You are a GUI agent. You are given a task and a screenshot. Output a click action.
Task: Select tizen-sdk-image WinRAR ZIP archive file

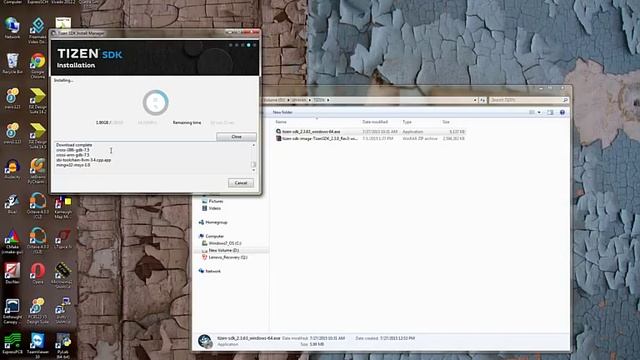pos(370,138)
